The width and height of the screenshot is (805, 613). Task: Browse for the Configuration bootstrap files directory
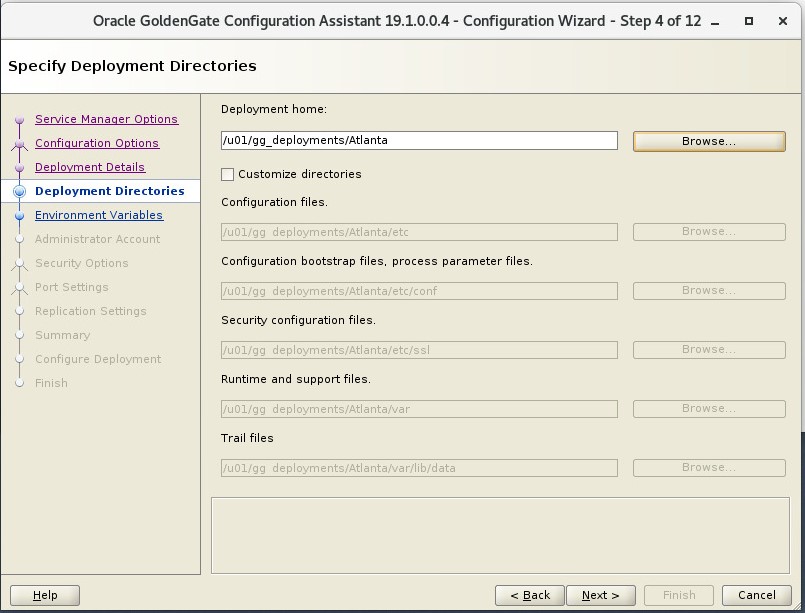709,291
